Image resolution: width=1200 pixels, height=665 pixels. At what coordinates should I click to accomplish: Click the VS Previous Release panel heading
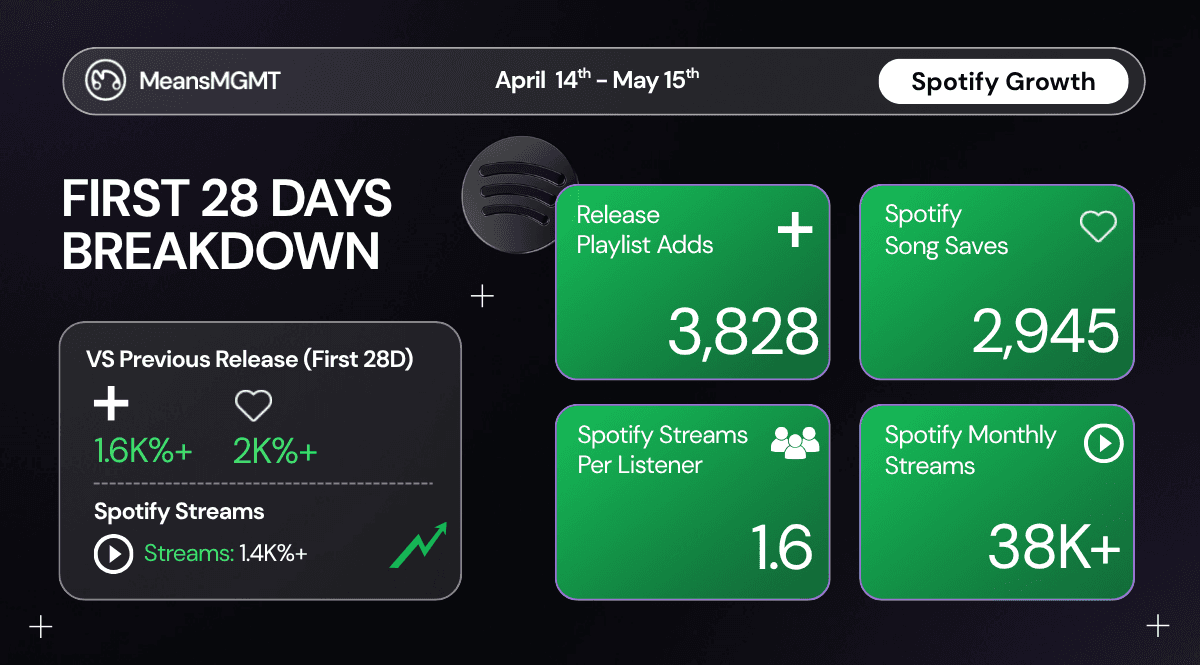click(250, 360)
